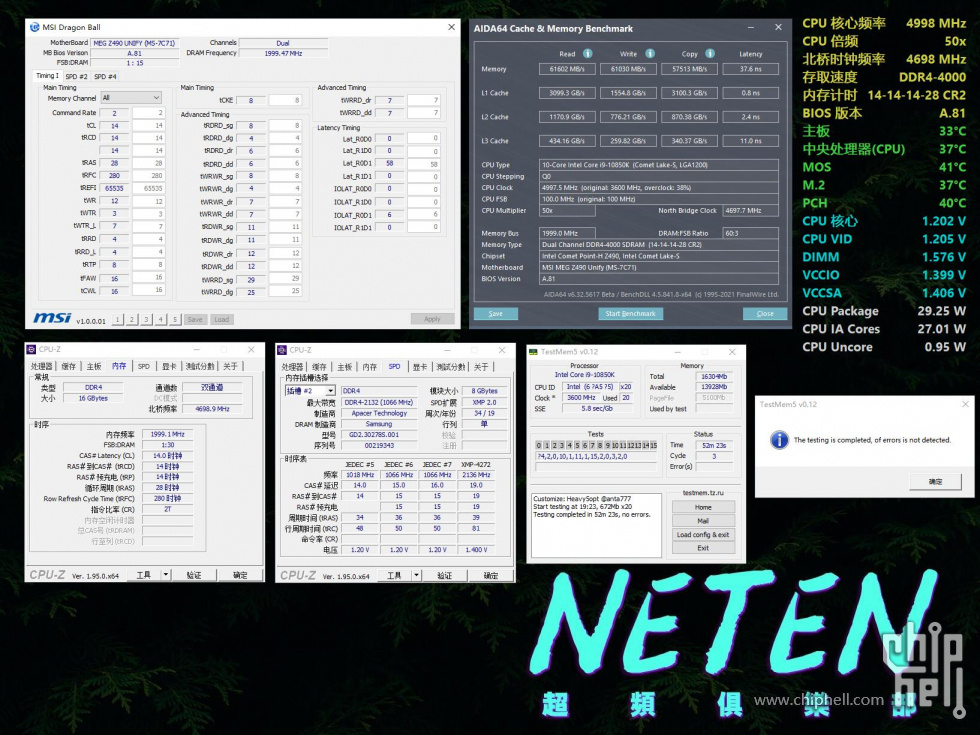Select the SPD tab in the CPU-Z memory timings window
The height and width of the screenshot is (735, 980).
pos(144,366)
